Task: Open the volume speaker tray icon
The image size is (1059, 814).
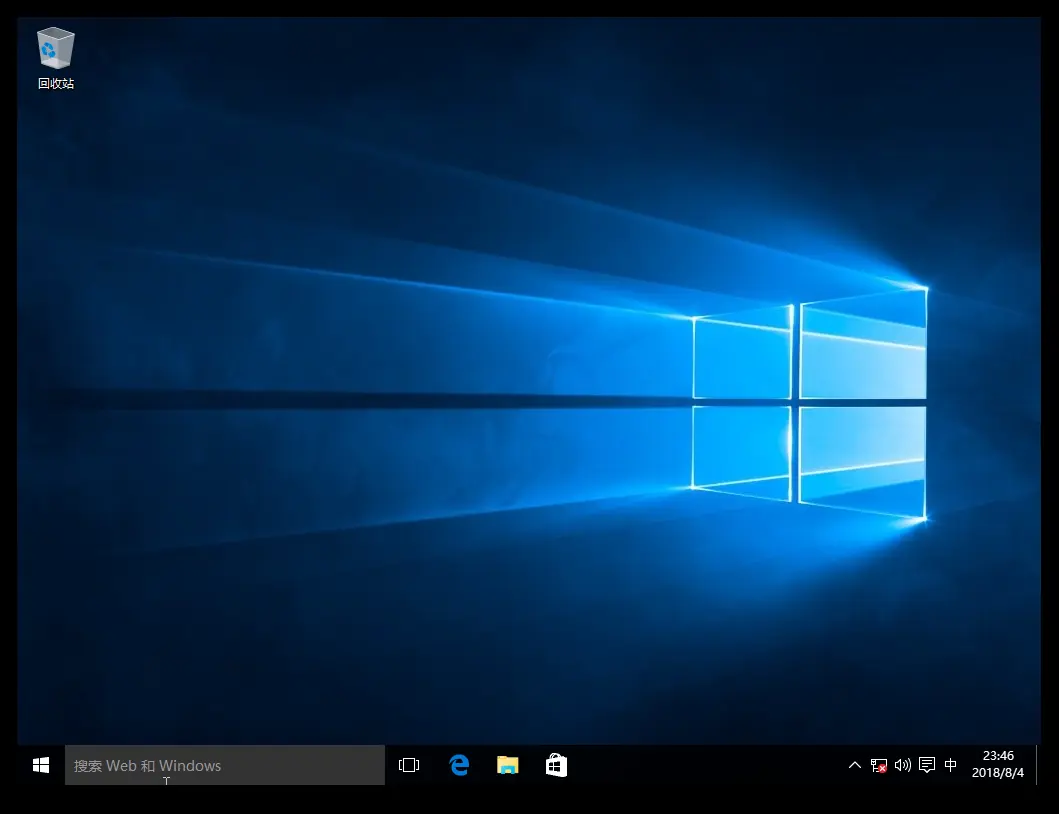Action: [902, 765]
